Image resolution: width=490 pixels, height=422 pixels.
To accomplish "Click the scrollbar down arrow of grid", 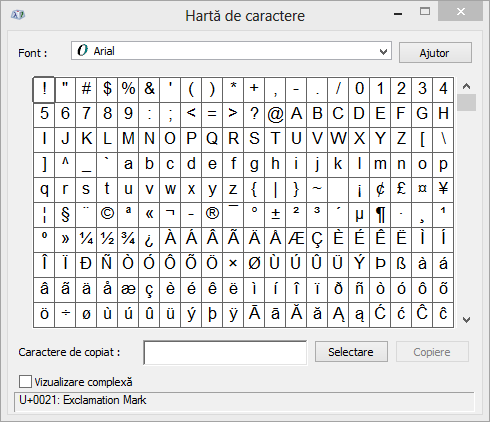I will (466, 320).
